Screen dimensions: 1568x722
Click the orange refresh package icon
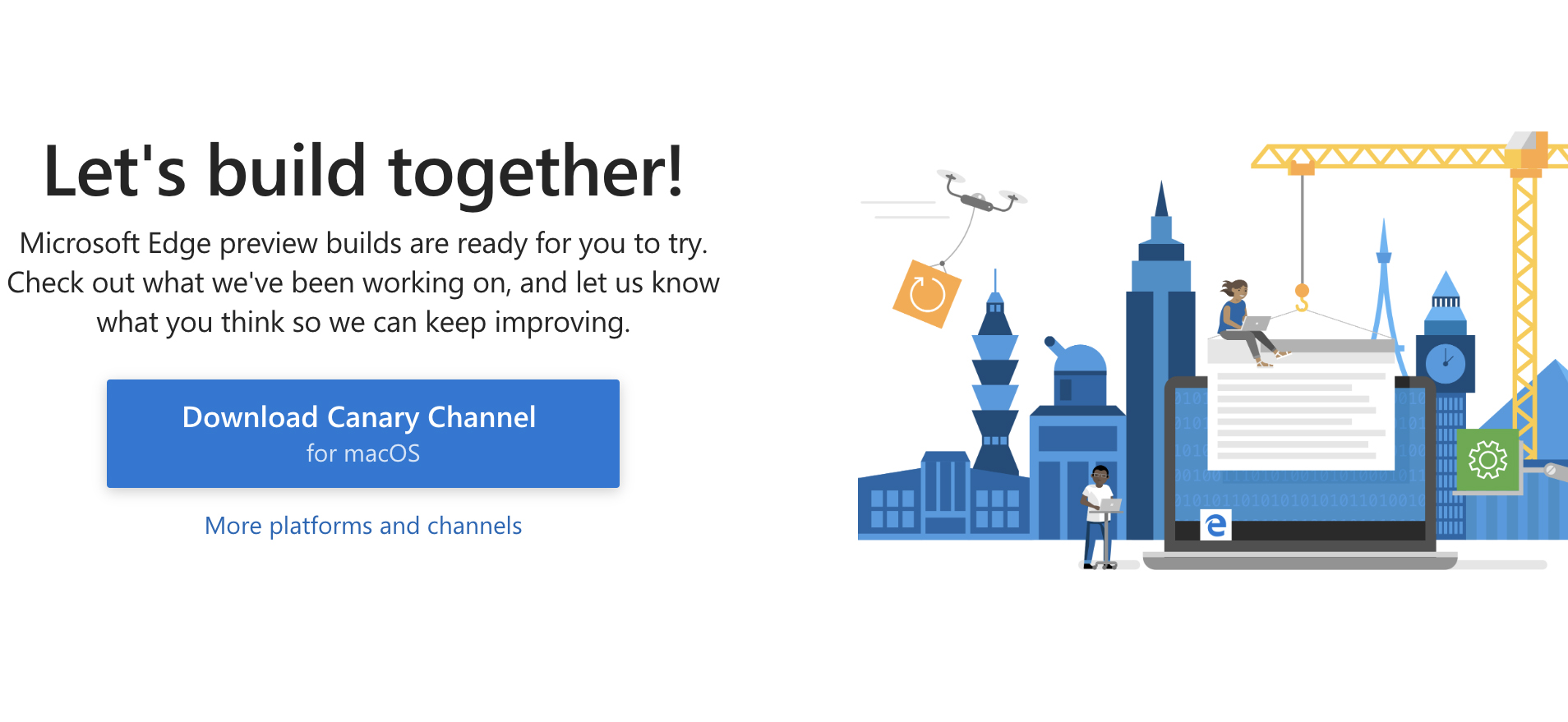[x=927, y=294]
